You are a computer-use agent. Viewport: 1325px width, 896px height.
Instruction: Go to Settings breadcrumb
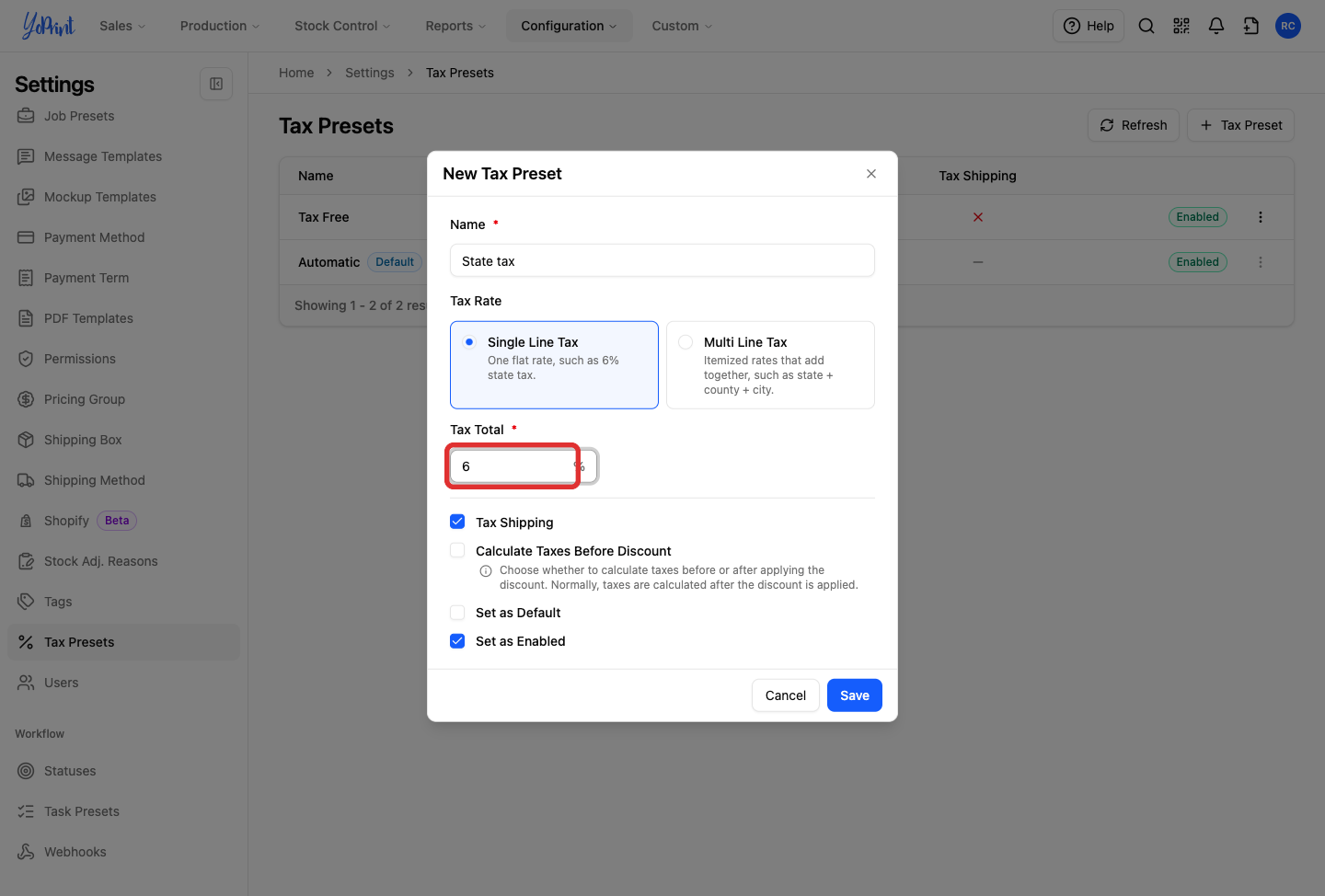[x=370, y=73]
